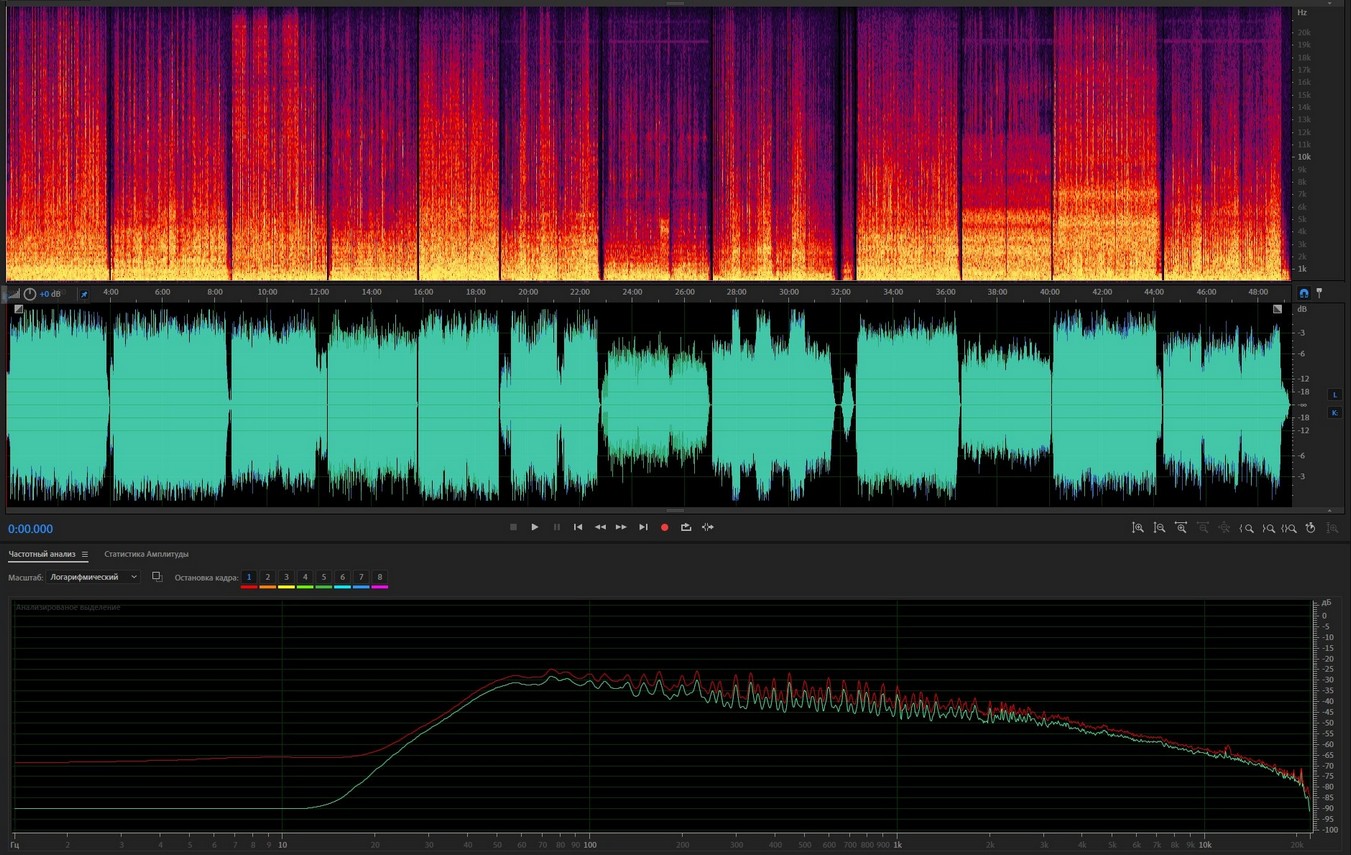Click fade-in handle at waveform top-left
The height and width of the screenshot is (855, 1351).
pyautogui.click(x=18, y=310)
